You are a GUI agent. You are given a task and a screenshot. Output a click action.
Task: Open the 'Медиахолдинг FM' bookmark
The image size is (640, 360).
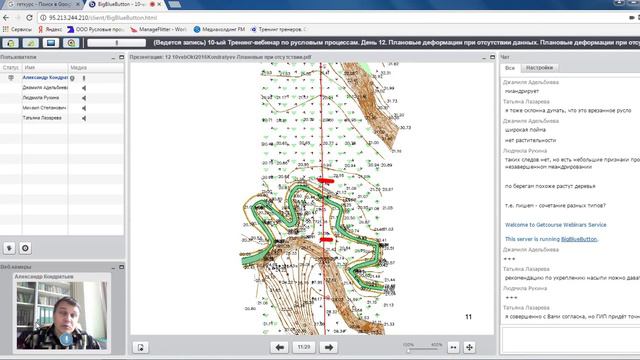219,29
